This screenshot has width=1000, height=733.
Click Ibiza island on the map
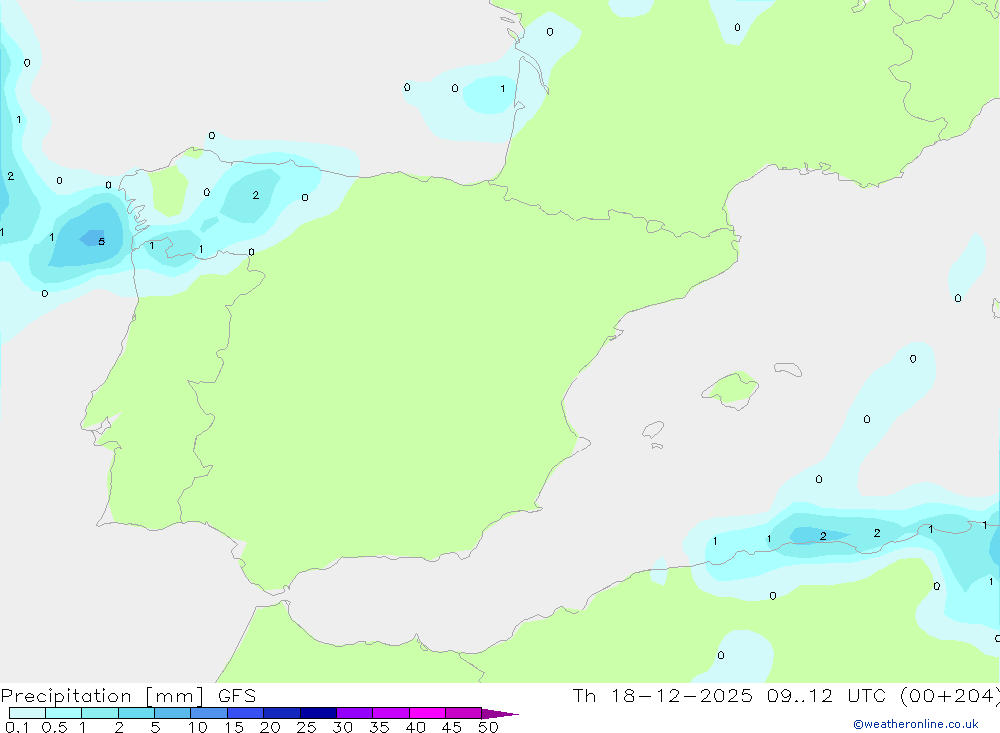click(x=653, y=430)
